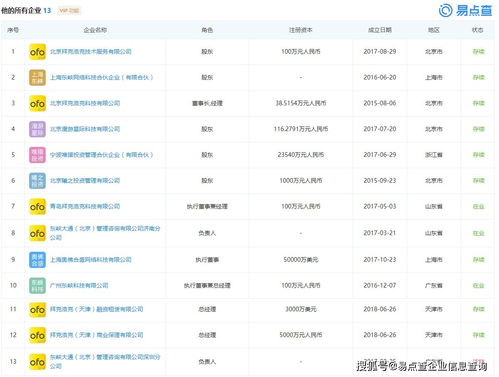
Task: Click the date 2017-03-21
Action: click(380, 233)
